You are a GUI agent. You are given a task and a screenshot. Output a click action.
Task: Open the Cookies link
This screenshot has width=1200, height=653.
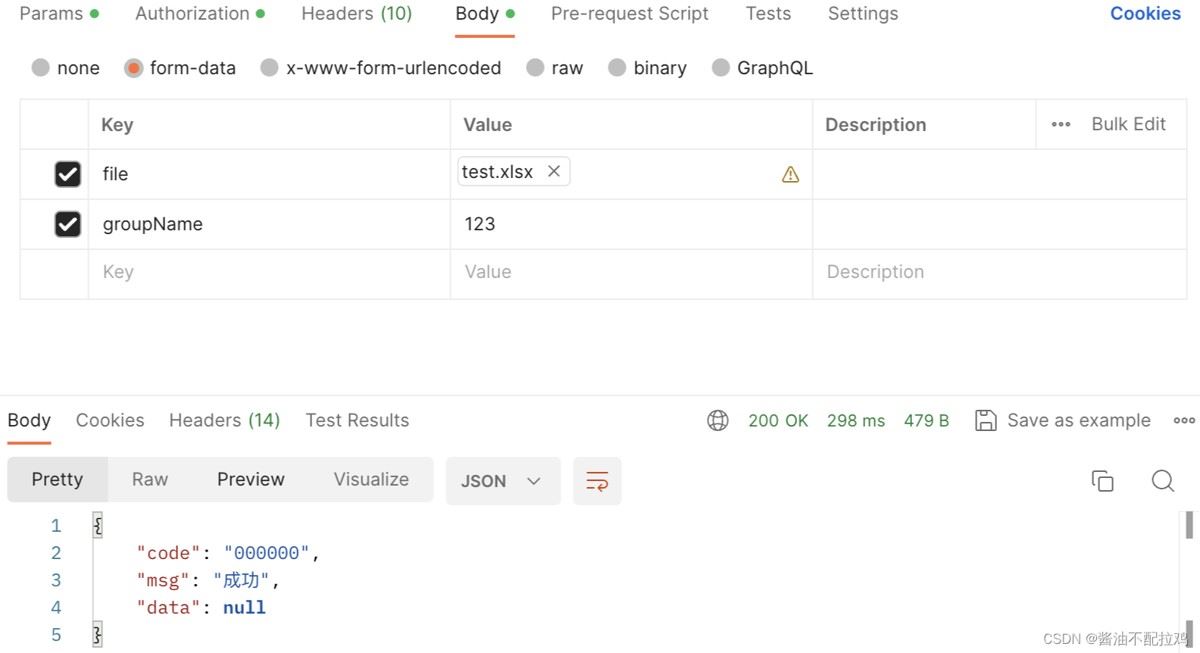click(x=1145, y=14)
